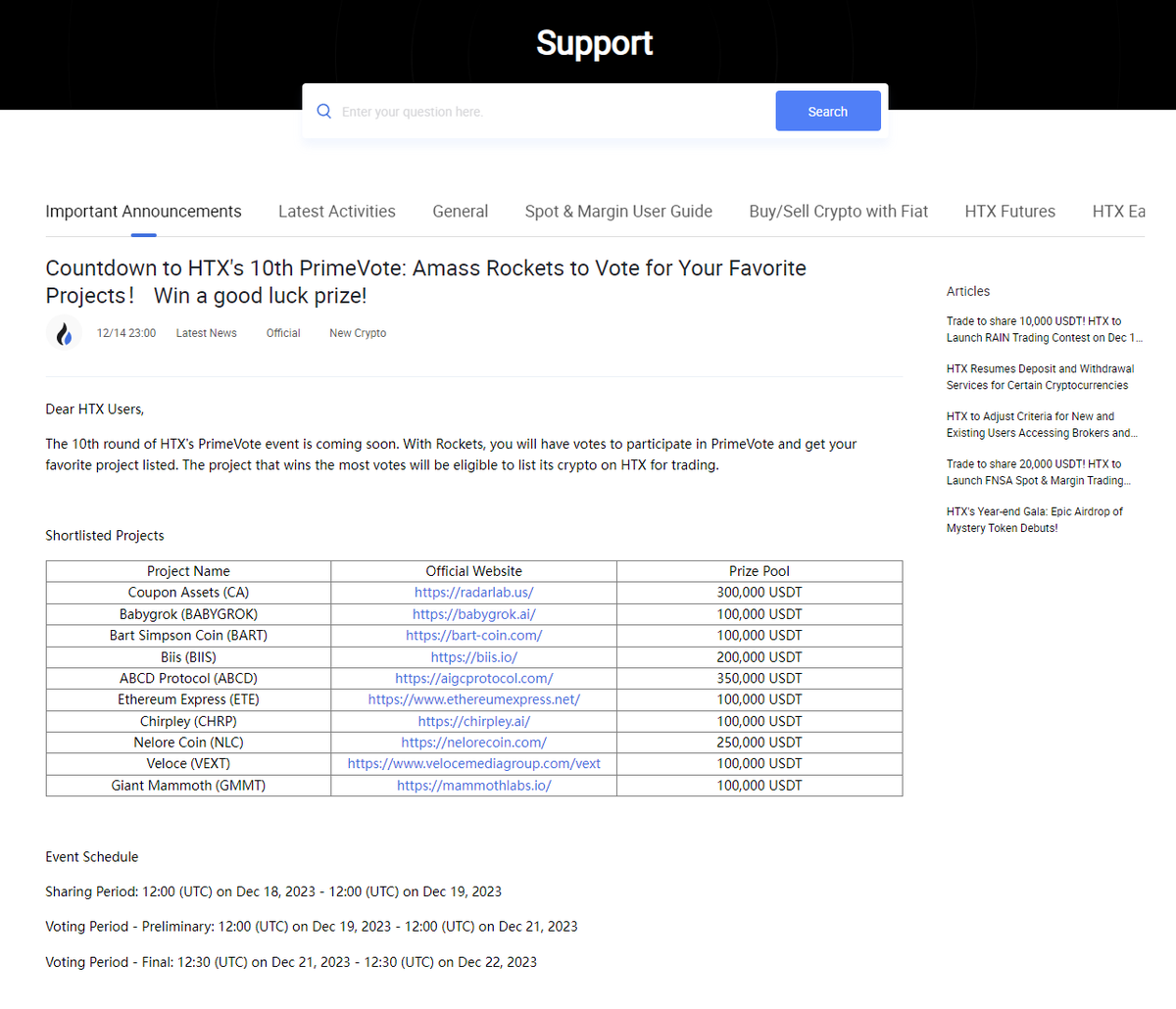Open the biis.io website link
The image size is (1176, 1009).
[x=474, y=657]
